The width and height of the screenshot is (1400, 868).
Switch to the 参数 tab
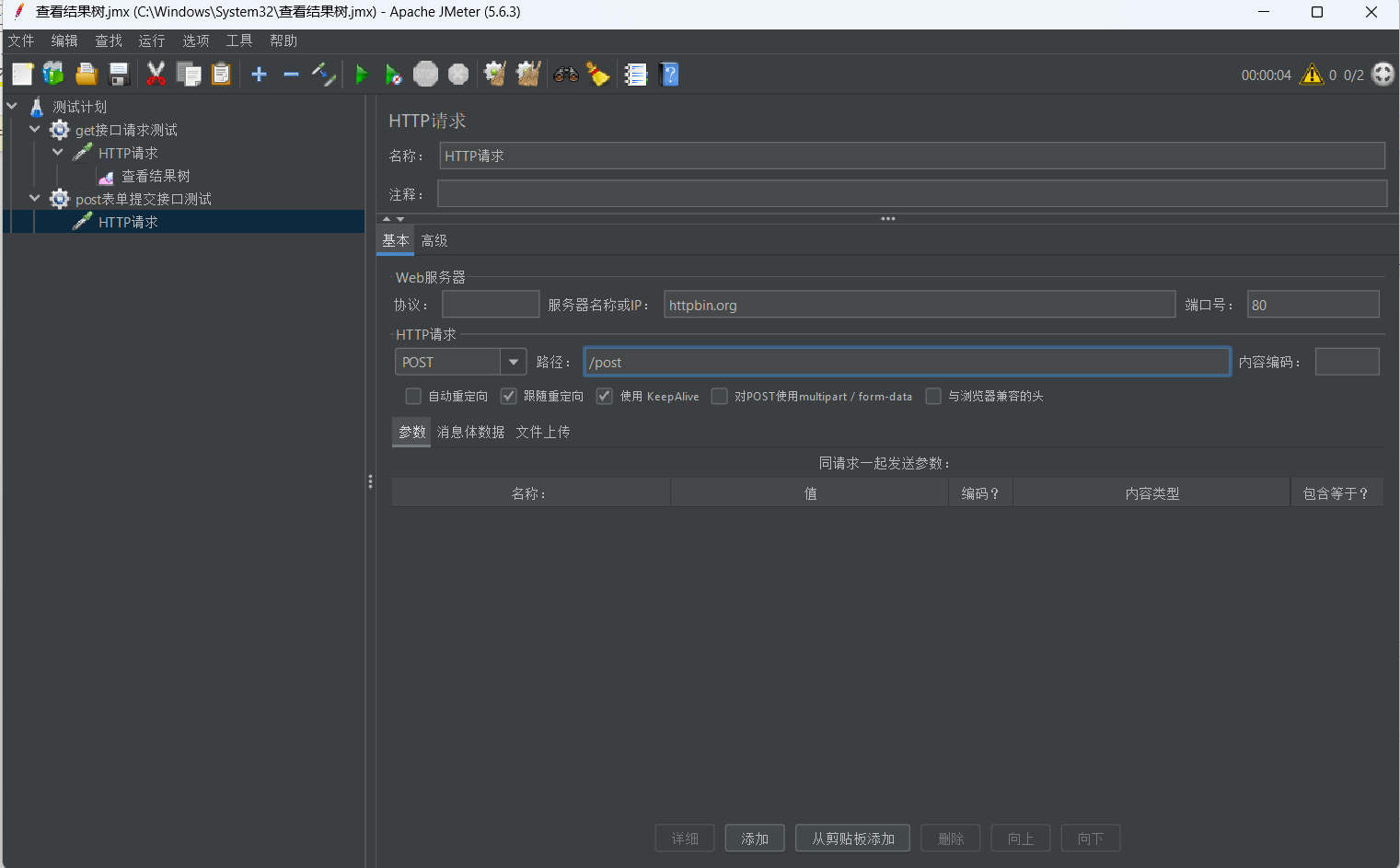pyautogui.click(x=411, y=432)
